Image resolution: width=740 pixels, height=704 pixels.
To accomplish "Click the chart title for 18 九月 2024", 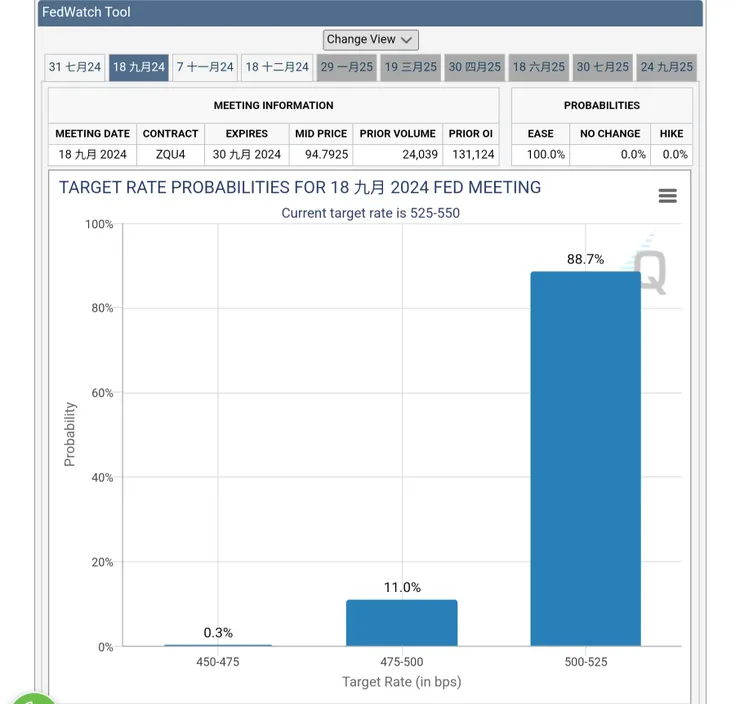I will pyautogui.click(x=300, y=187).
